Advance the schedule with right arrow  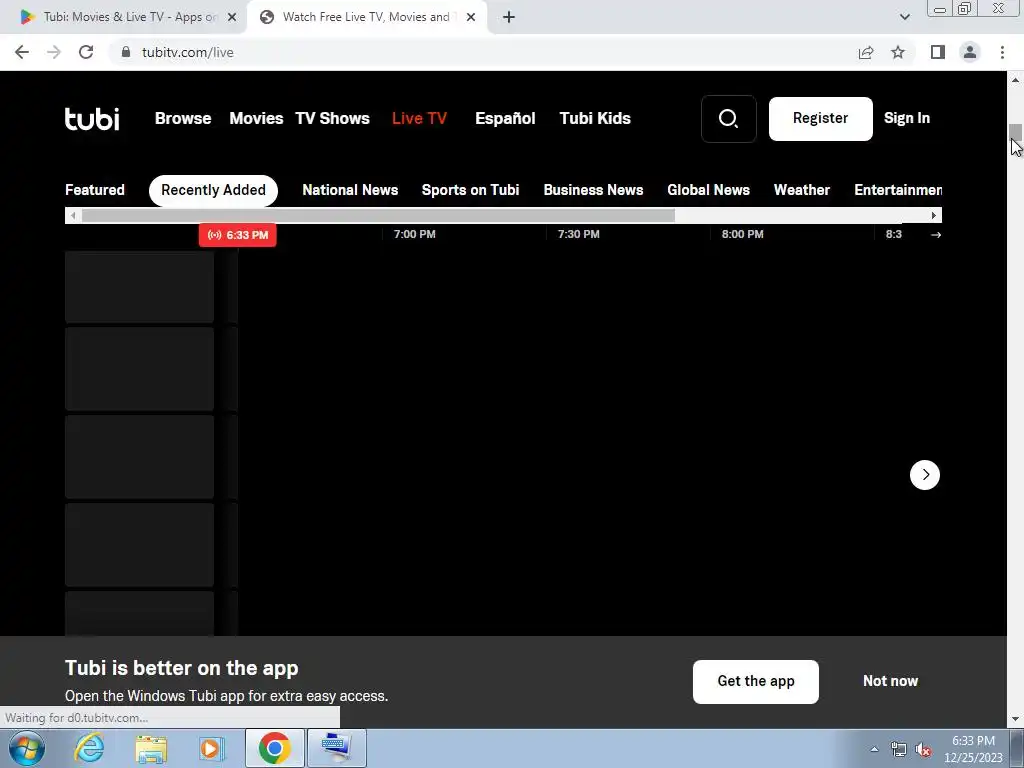(936, 234)
